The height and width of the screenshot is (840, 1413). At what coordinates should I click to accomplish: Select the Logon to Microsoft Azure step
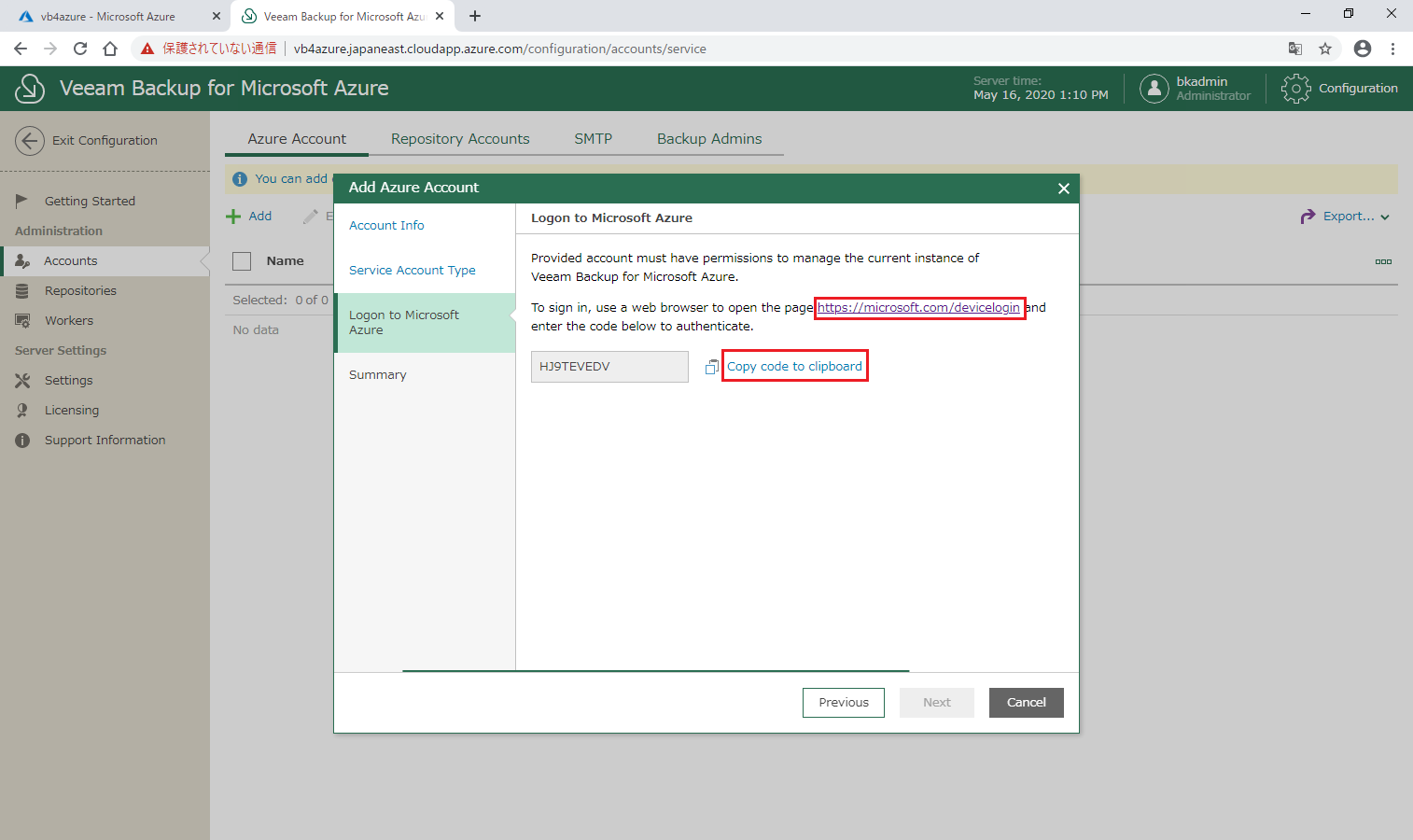[x=425, y=323]
